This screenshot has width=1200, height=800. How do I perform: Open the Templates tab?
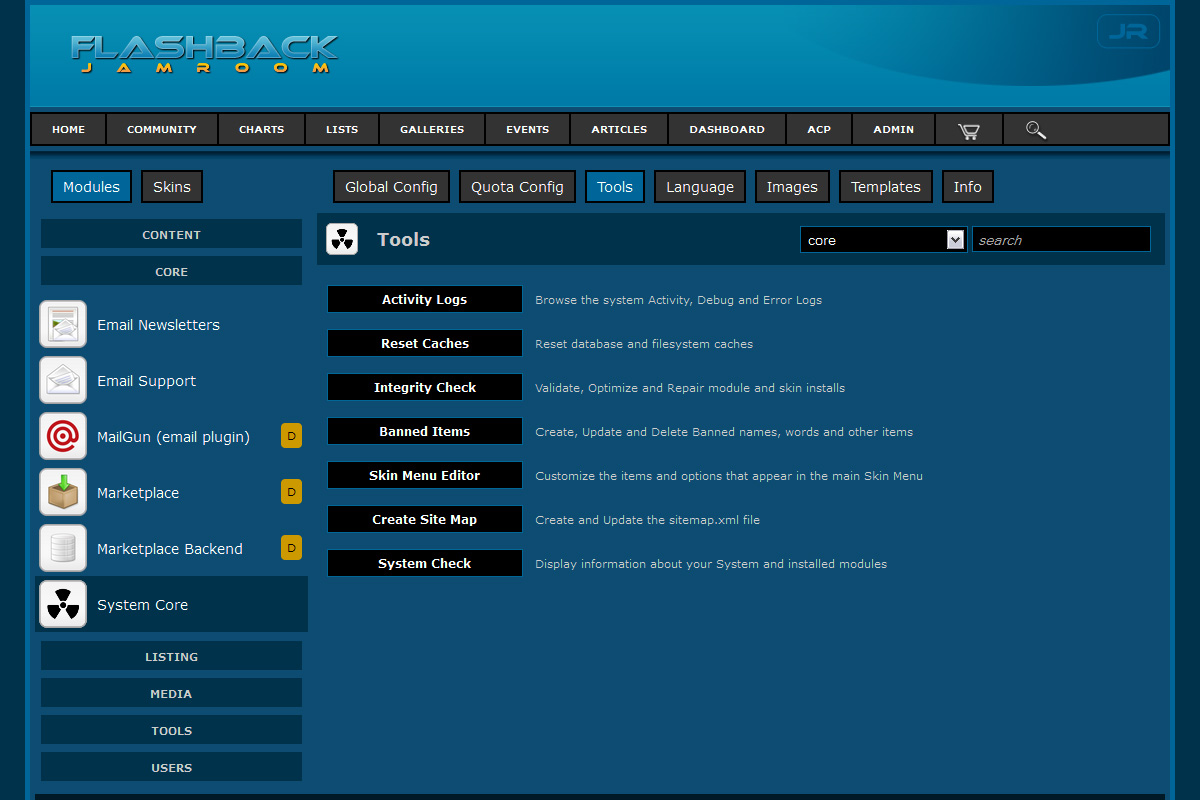click(885, 187)
